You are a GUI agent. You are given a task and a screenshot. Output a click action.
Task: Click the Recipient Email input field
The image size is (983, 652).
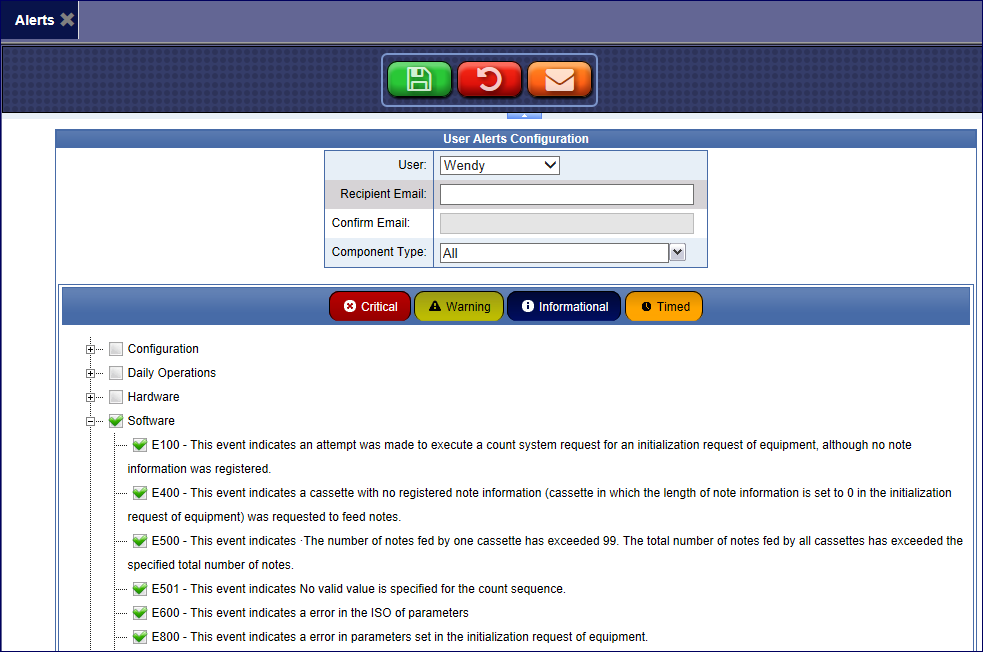(566, 194)
